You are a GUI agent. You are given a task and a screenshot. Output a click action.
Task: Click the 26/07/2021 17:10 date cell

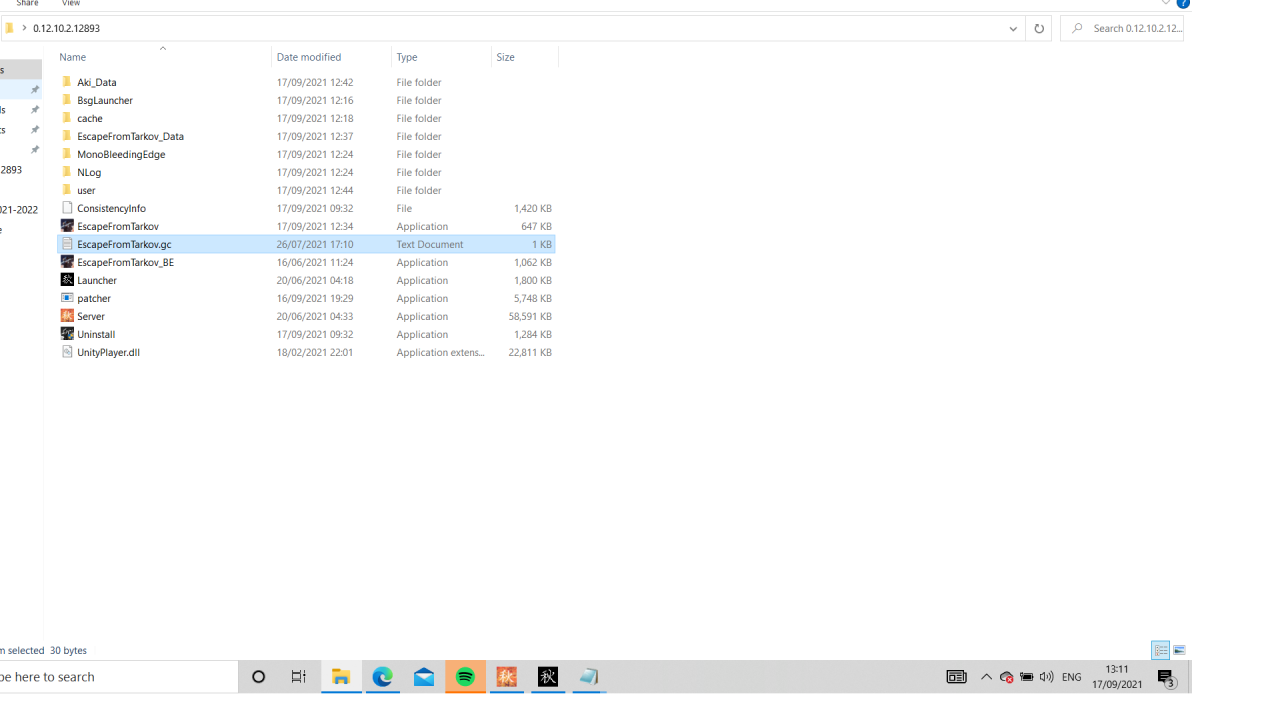pos(314,244)
